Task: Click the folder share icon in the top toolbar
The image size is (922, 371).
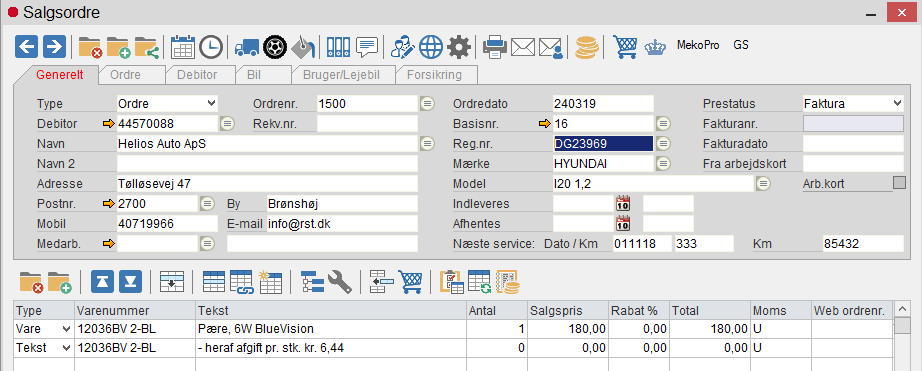Action: pos(146,46)
